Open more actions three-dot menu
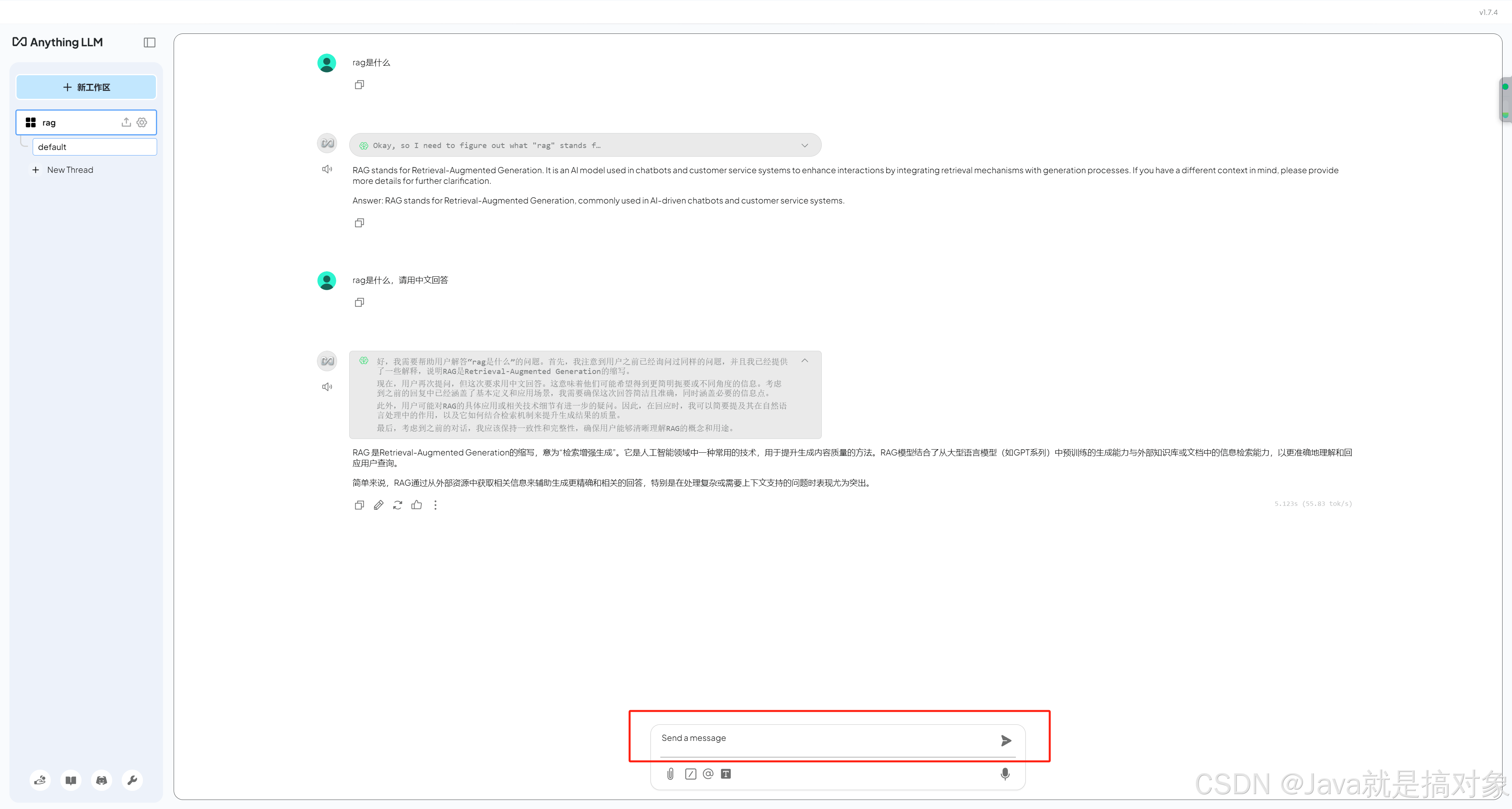The height and width of the screenshot is (809, 1512). [435, 505]
